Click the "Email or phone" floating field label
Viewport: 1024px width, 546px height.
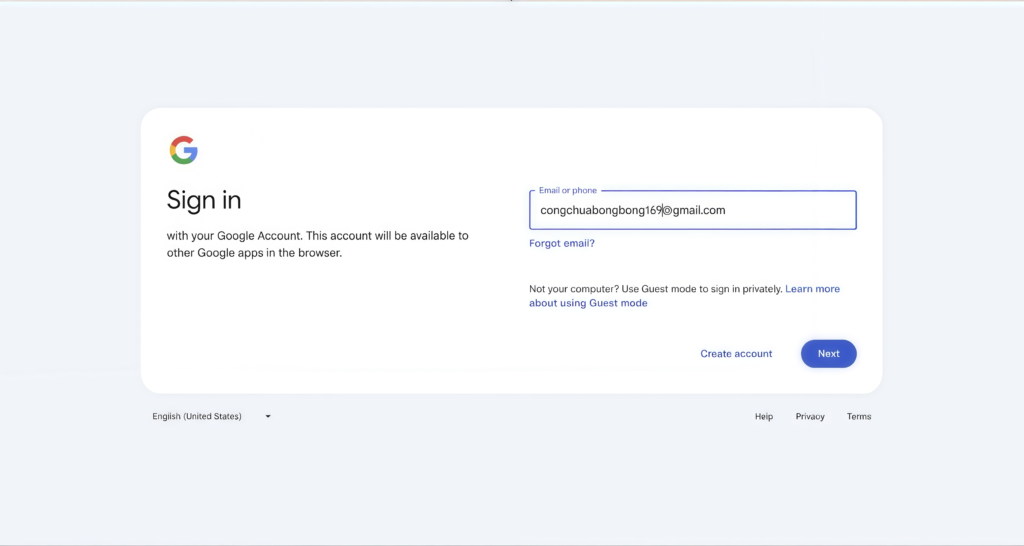tap(567, 191)
